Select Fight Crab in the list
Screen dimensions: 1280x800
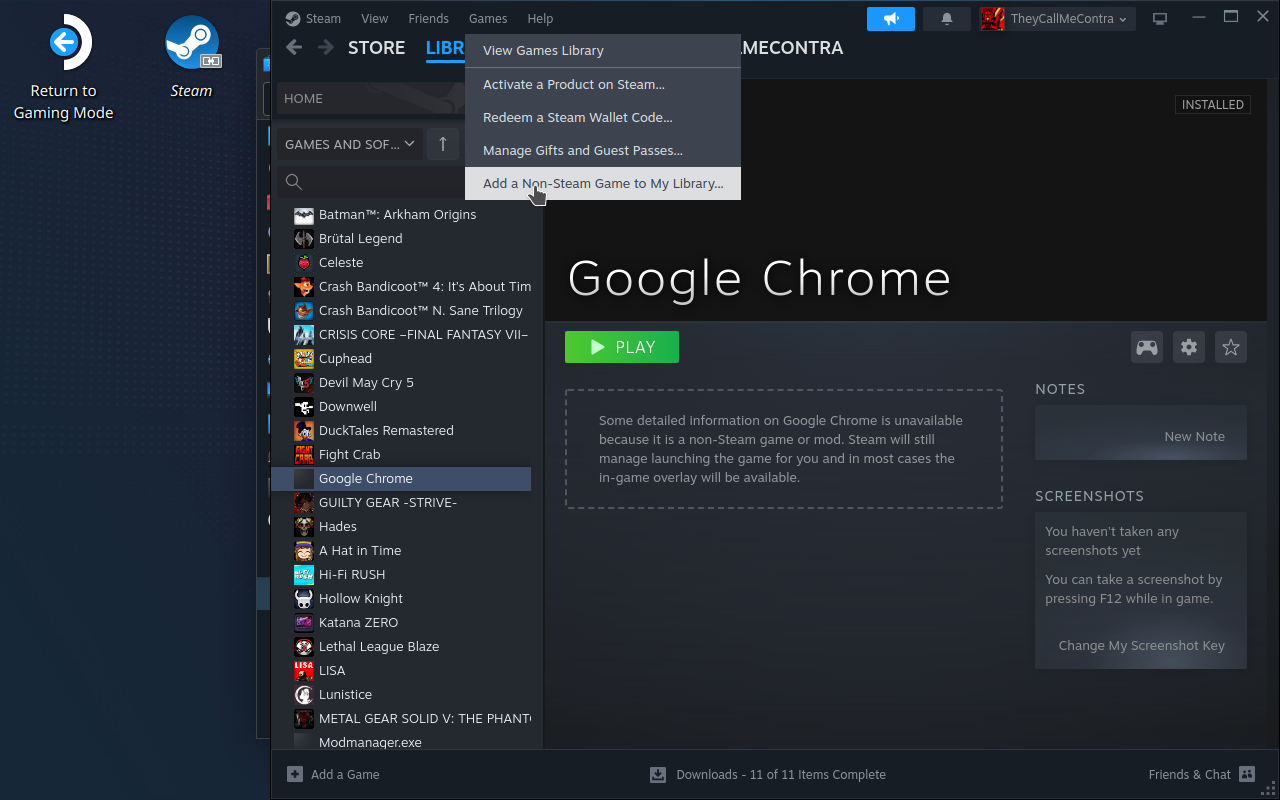[401, 454]
